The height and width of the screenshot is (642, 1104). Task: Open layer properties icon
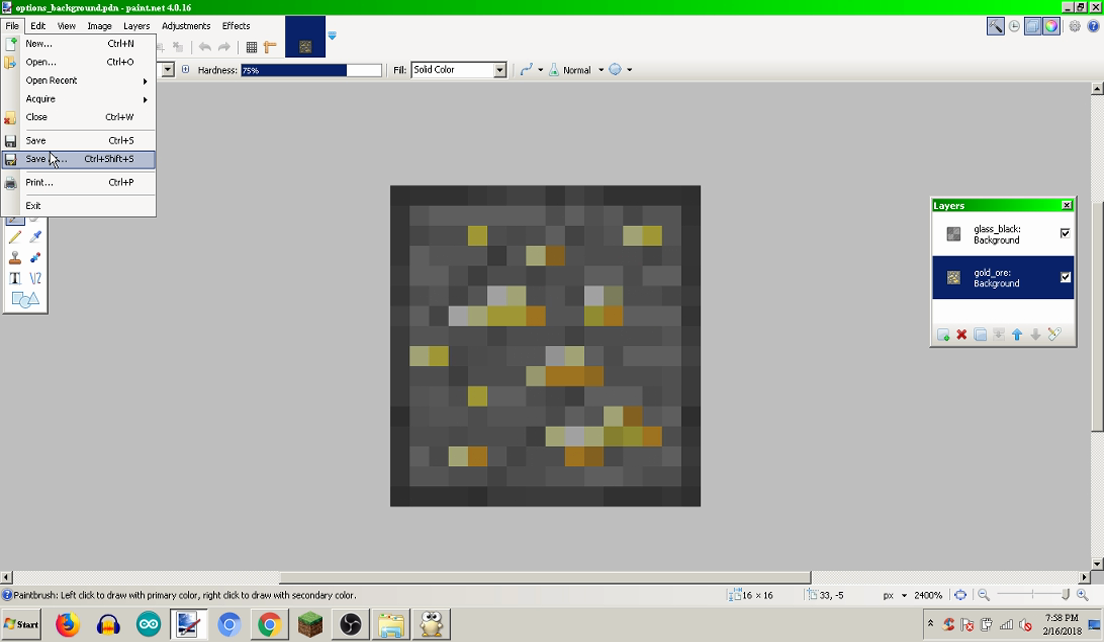click(x=1054, y=334)
